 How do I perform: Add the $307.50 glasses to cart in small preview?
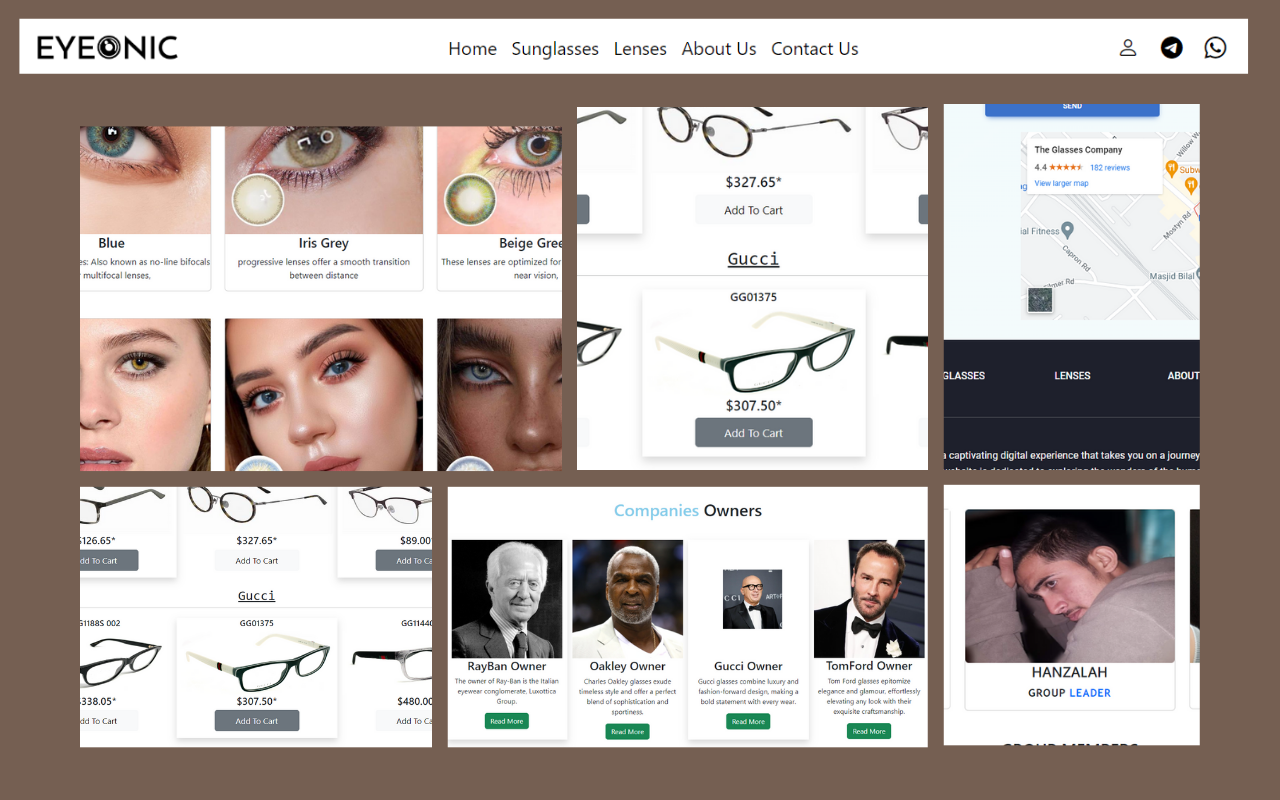[x=257, y=721]
